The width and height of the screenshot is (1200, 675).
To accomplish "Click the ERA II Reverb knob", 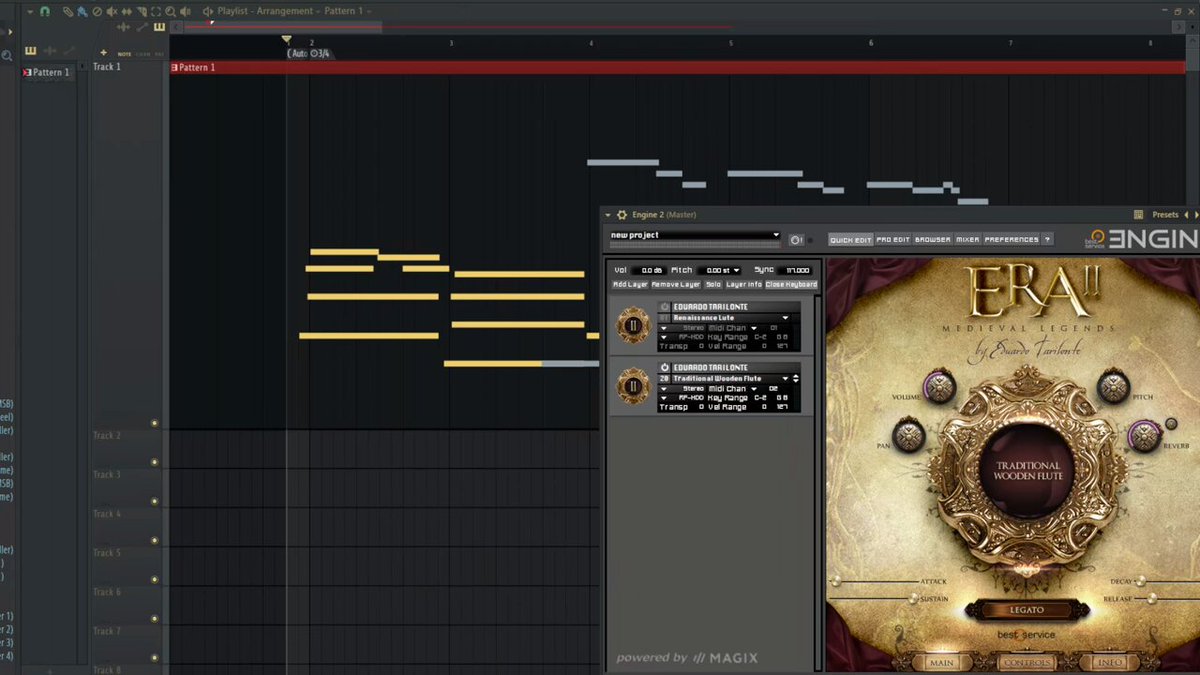I will click(1144, 436).
